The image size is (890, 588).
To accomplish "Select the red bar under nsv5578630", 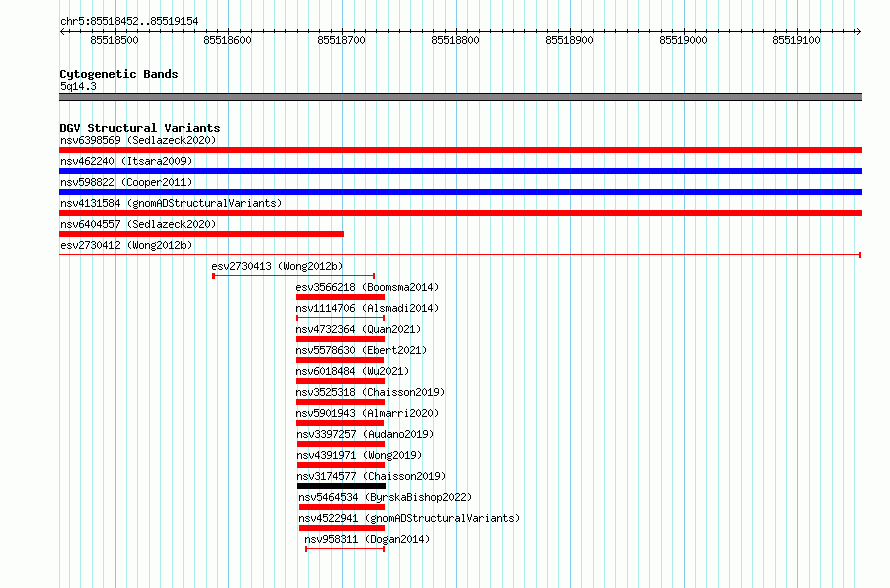I will pos(340,360).
